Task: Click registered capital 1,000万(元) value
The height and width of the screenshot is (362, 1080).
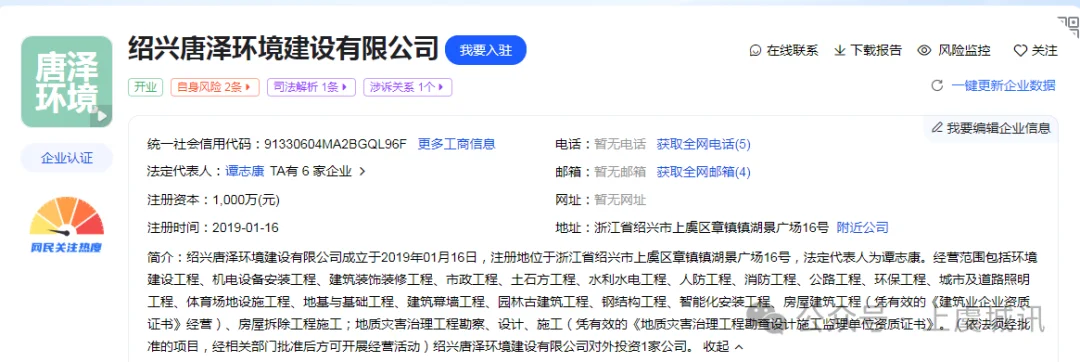Action: [246, 200]
